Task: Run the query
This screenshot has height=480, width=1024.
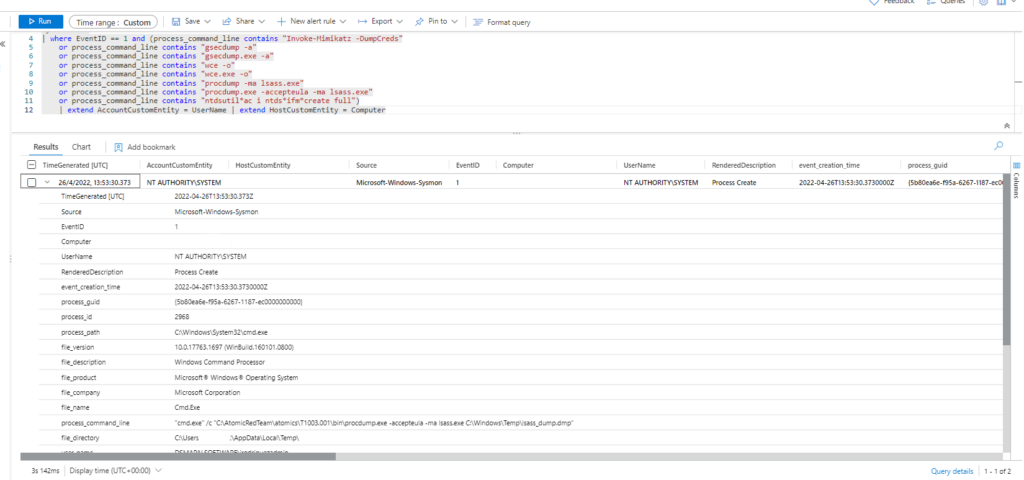Action: (x=40, y=21)
